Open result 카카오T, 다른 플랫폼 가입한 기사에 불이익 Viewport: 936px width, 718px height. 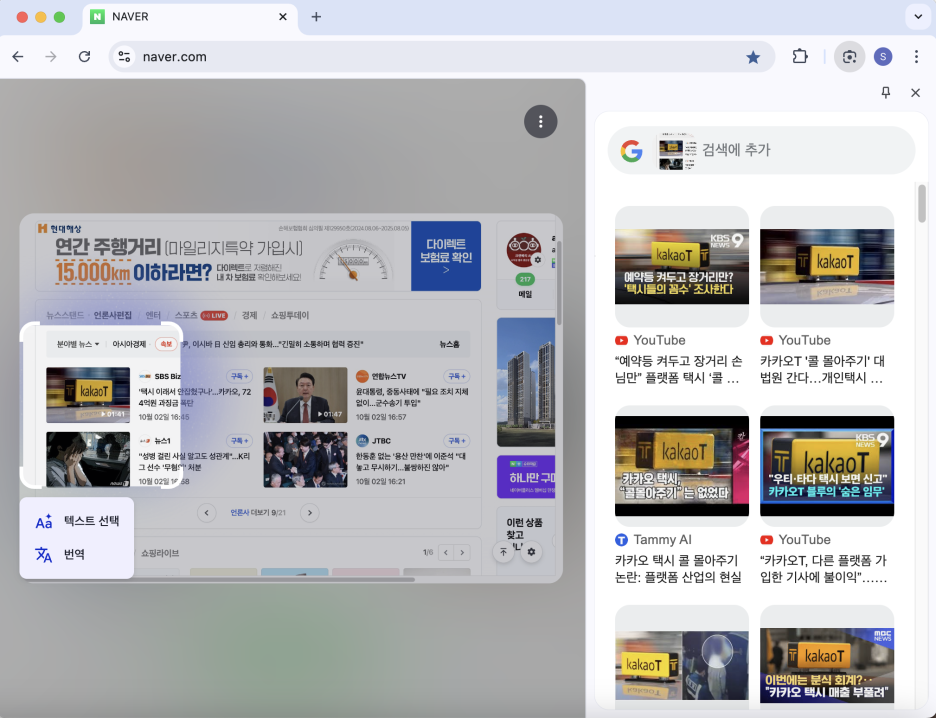tap(823, 569)
